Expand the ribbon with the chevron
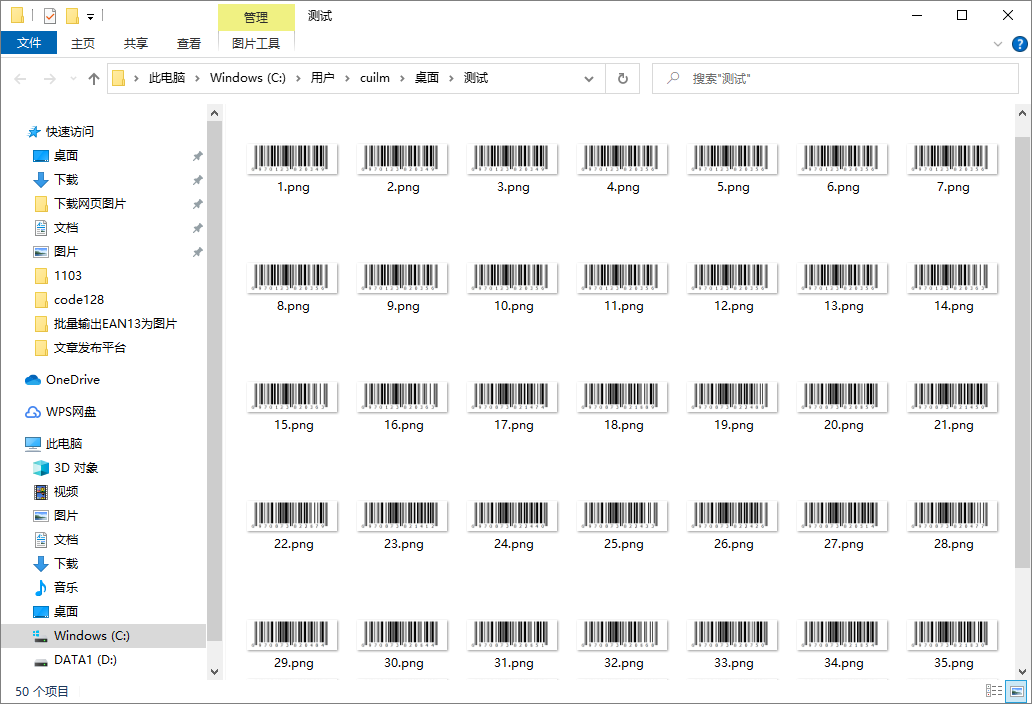This screenshot has height=704, width=1032. pos(998,44)
